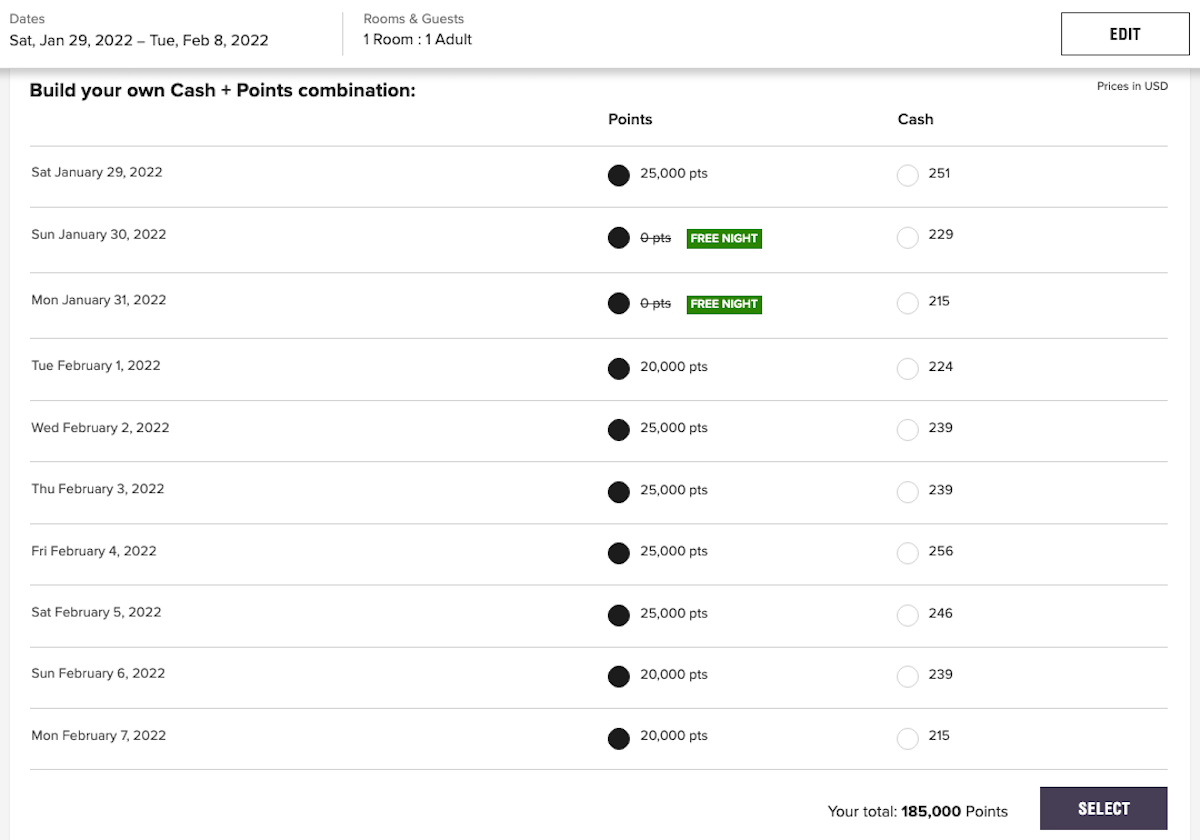1200x840 pixels.
Task: Pick cash price 215 for January 31
Action: pyautogui.click(x=907, y=303)
